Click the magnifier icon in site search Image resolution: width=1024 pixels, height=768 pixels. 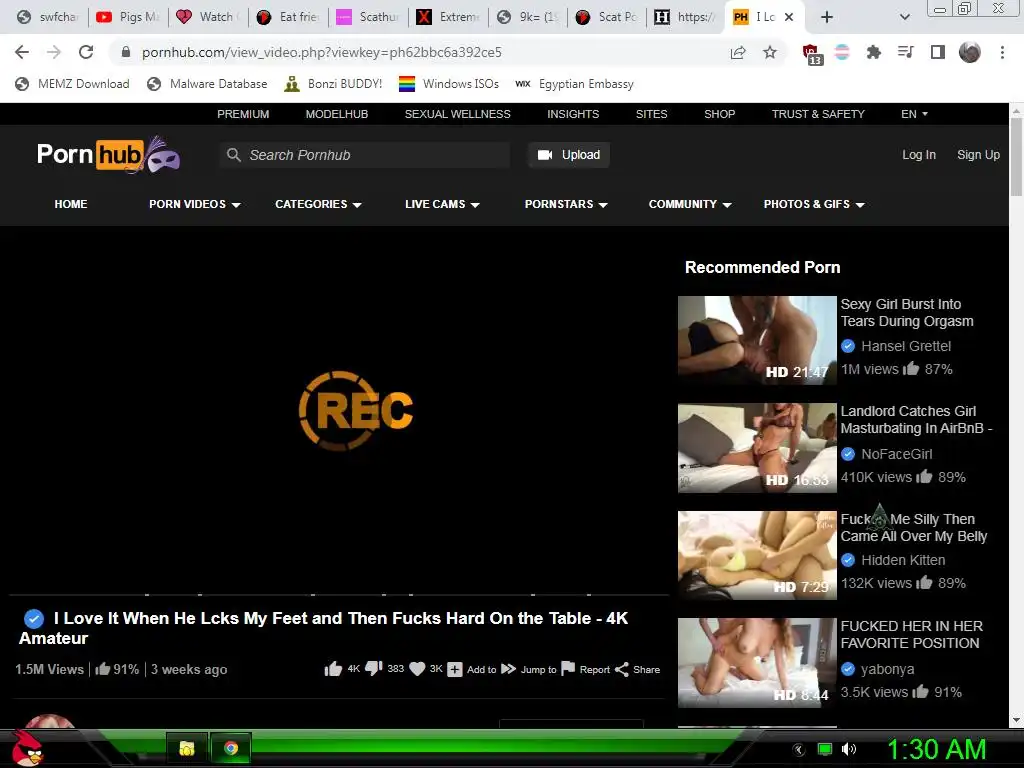233,155
